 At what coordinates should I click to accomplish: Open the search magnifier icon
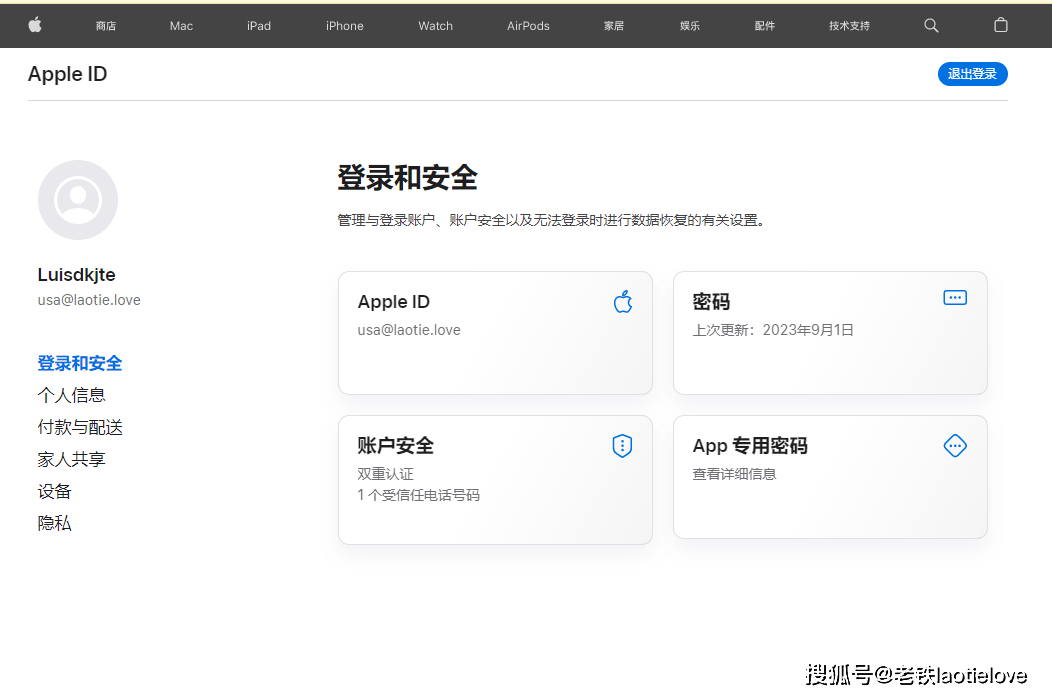(x=931, y=25)
